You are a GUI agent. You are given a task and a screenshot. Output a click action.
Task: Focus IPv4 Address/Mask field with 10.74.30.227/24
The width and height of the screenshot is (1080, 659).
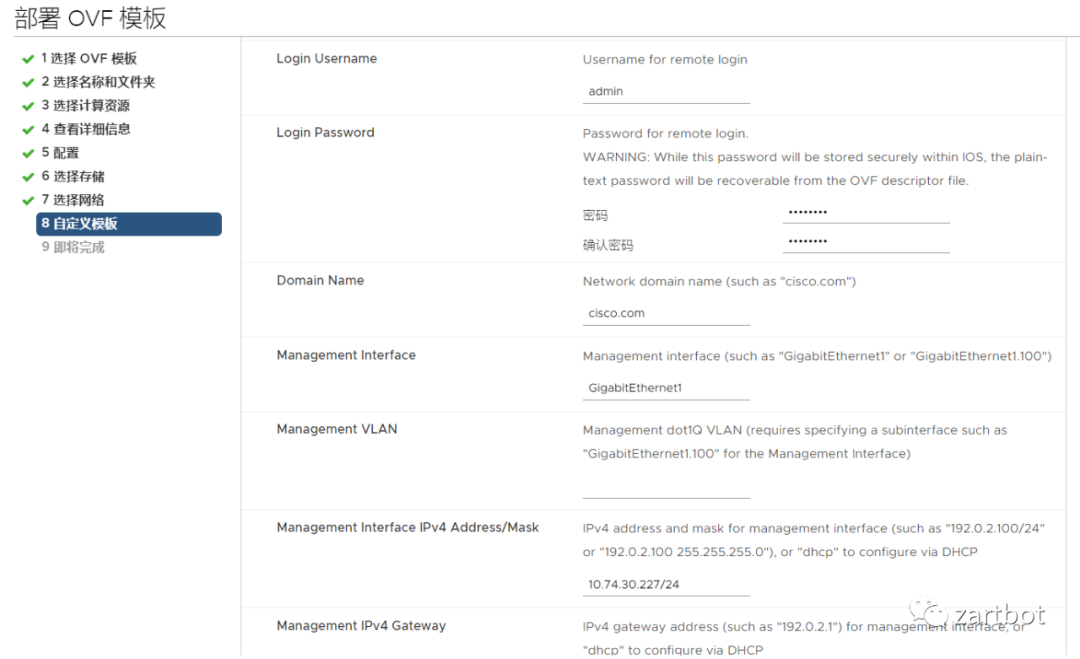[x=666, y=584]
